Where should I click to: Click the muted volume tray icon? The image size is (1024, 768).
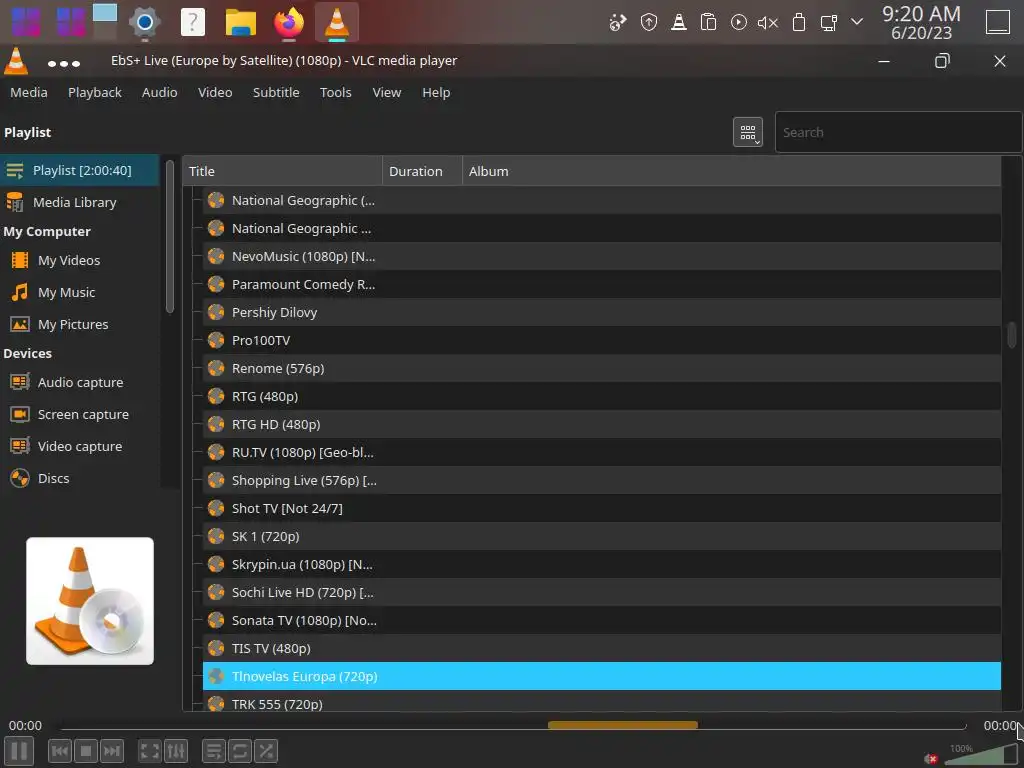coord(768,23)
